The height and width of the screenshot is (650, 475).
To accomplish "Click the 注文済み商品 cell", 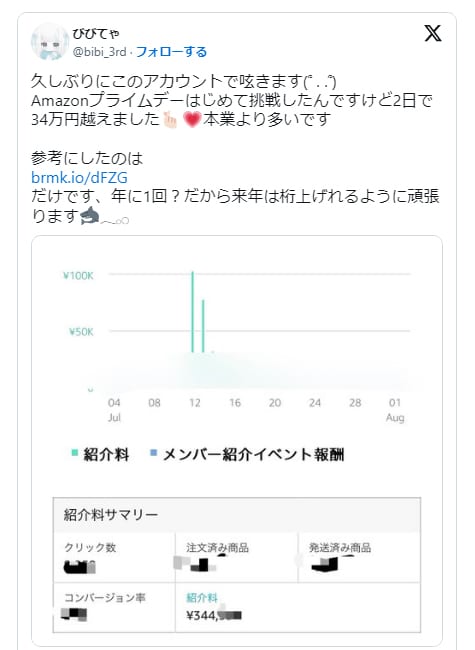I will [x=236, y=557].
